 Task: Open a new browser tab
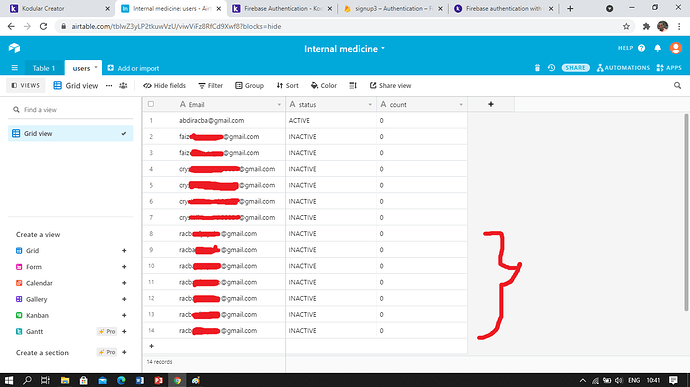[570, 8]
